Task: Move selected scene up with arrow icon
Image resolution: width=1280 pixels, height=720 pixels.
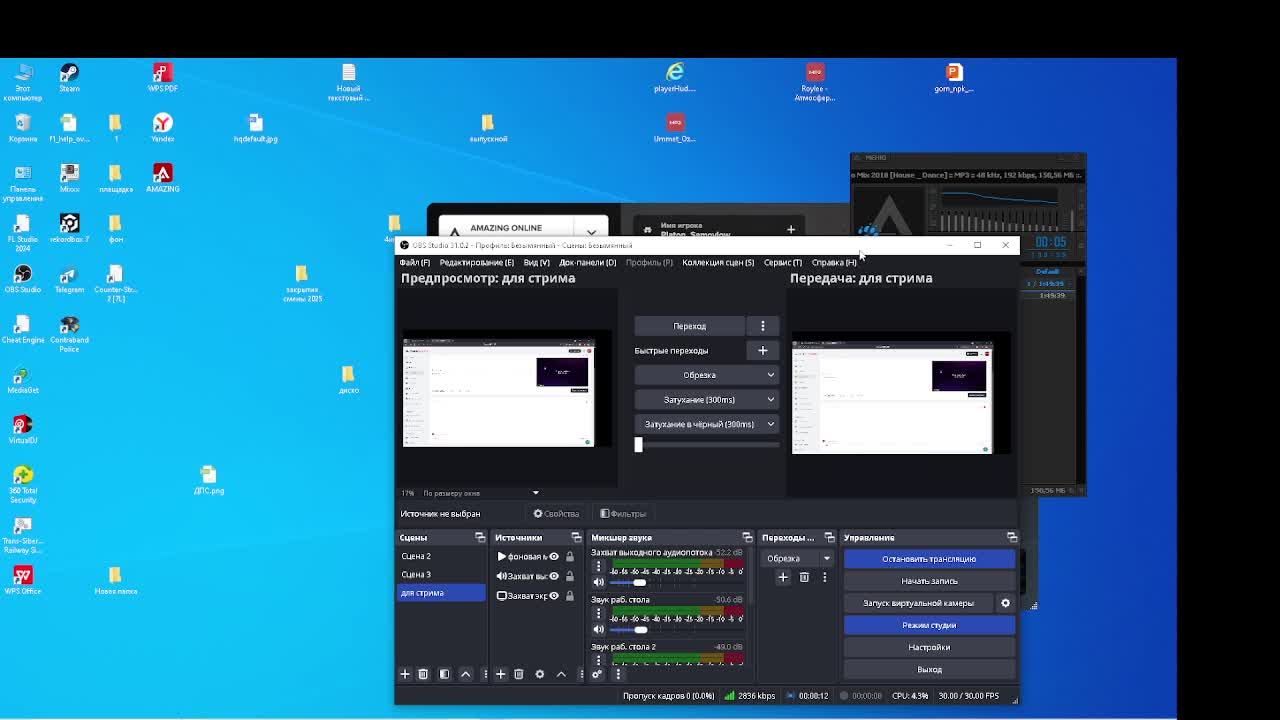Action: pos(465,674)
